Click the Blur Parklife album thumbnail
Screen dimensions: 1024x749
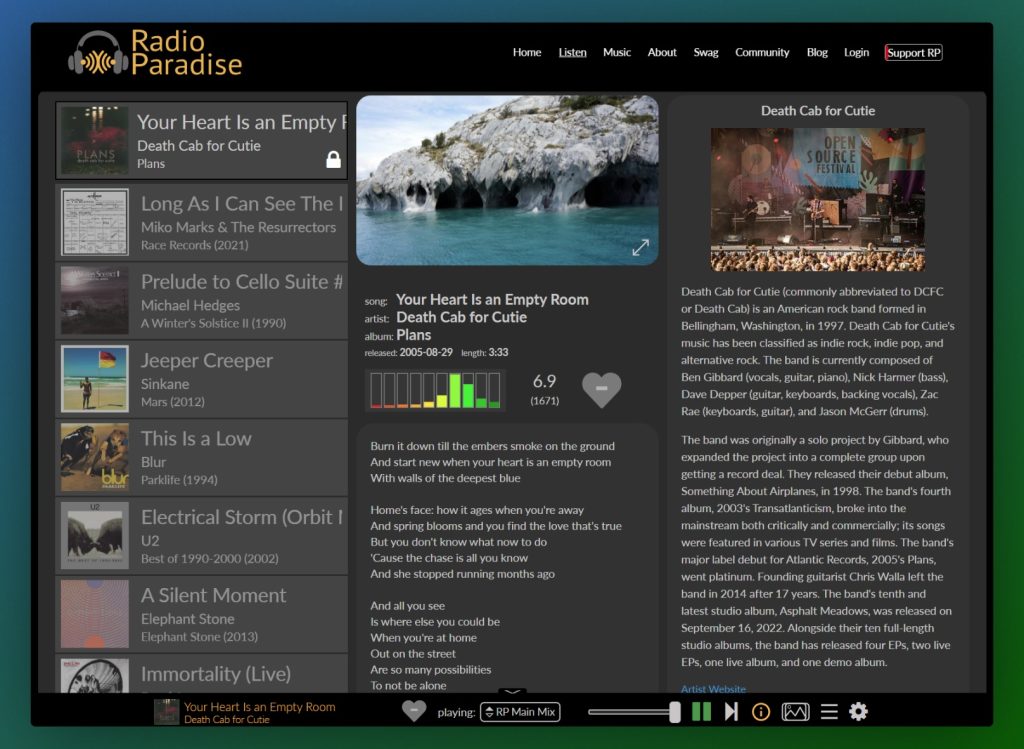pyautogui.click(x=95, y=457)
